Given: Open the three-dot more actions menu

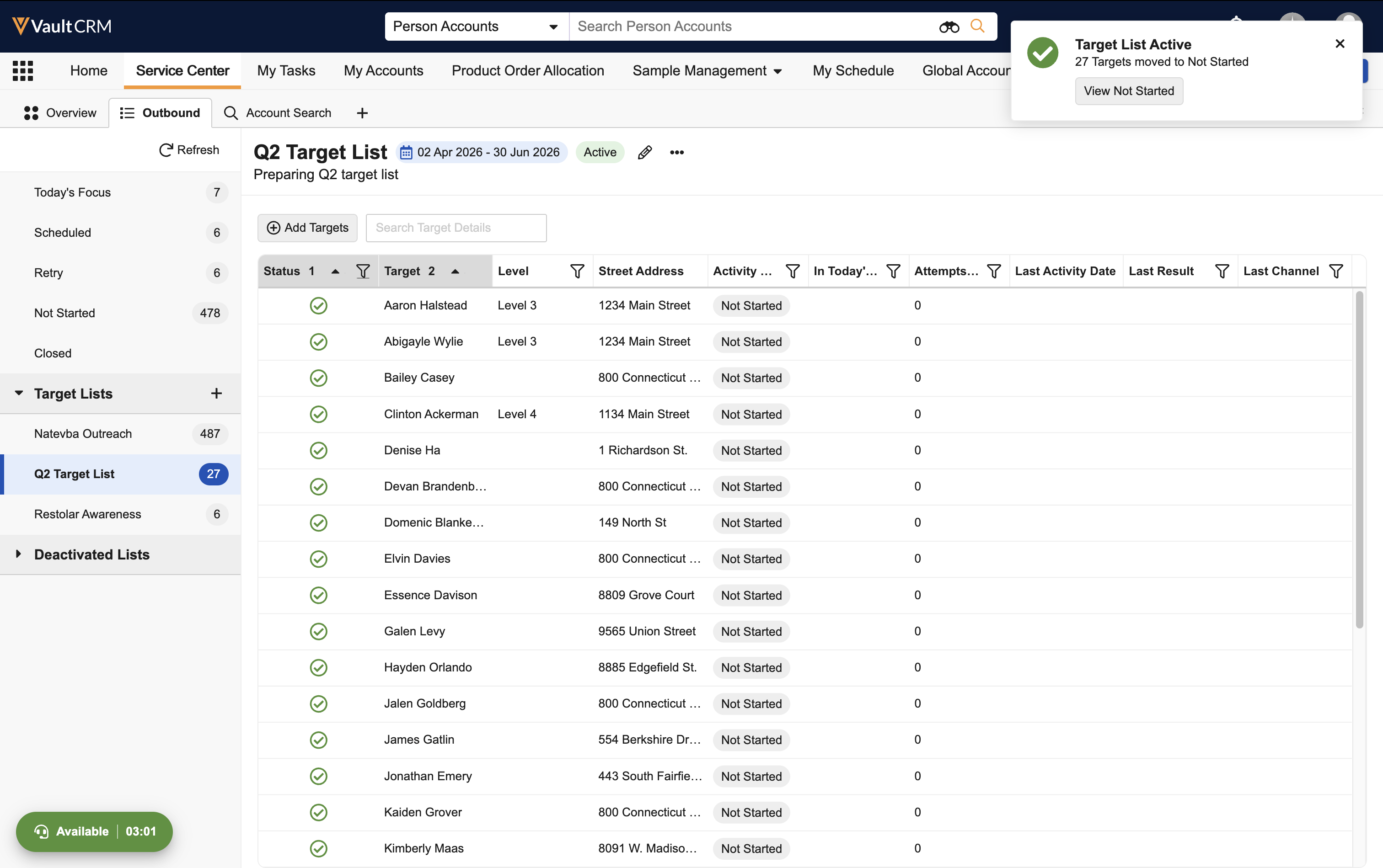Looking at the screenshot, I should pyautogui.click(x=676, y=152).
